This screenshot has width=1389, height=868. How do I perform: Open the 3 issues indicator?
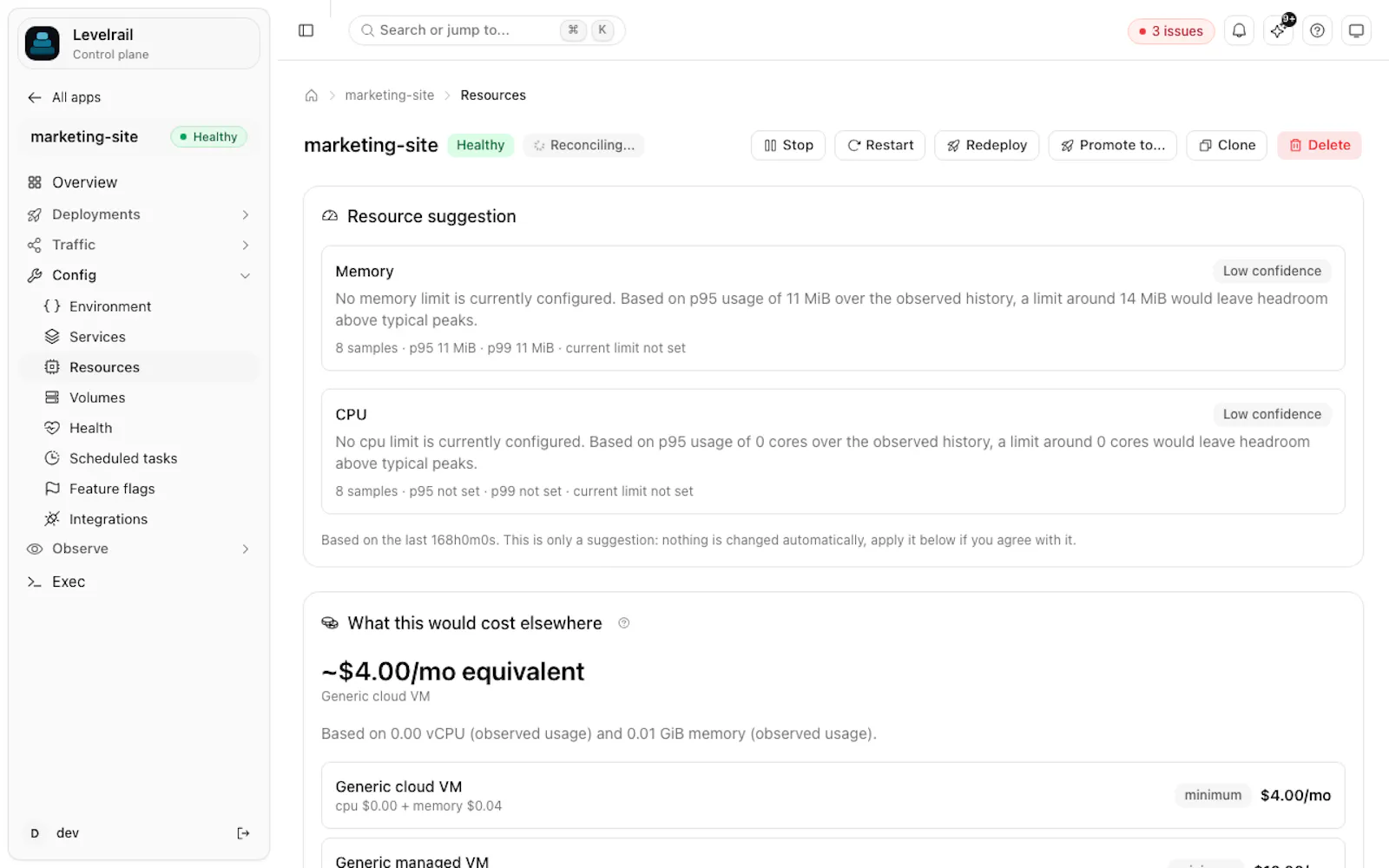pos(1171,31)
